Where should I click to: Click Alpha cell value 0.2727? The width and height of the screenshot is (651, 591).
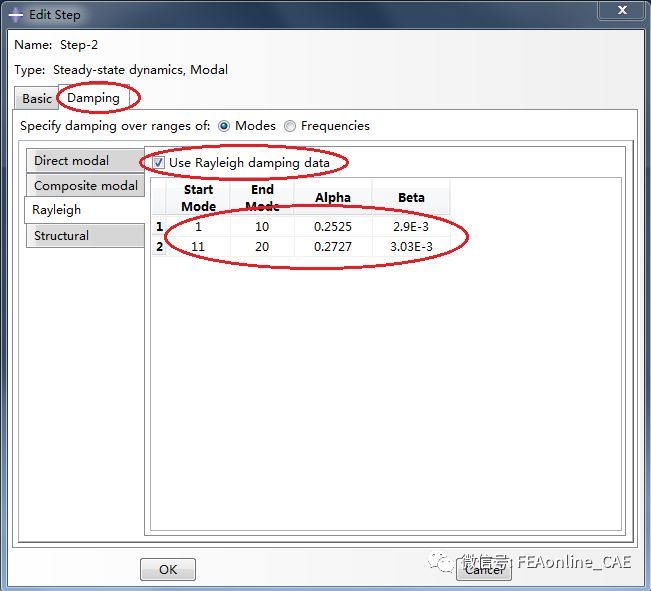tap(332, 246)
